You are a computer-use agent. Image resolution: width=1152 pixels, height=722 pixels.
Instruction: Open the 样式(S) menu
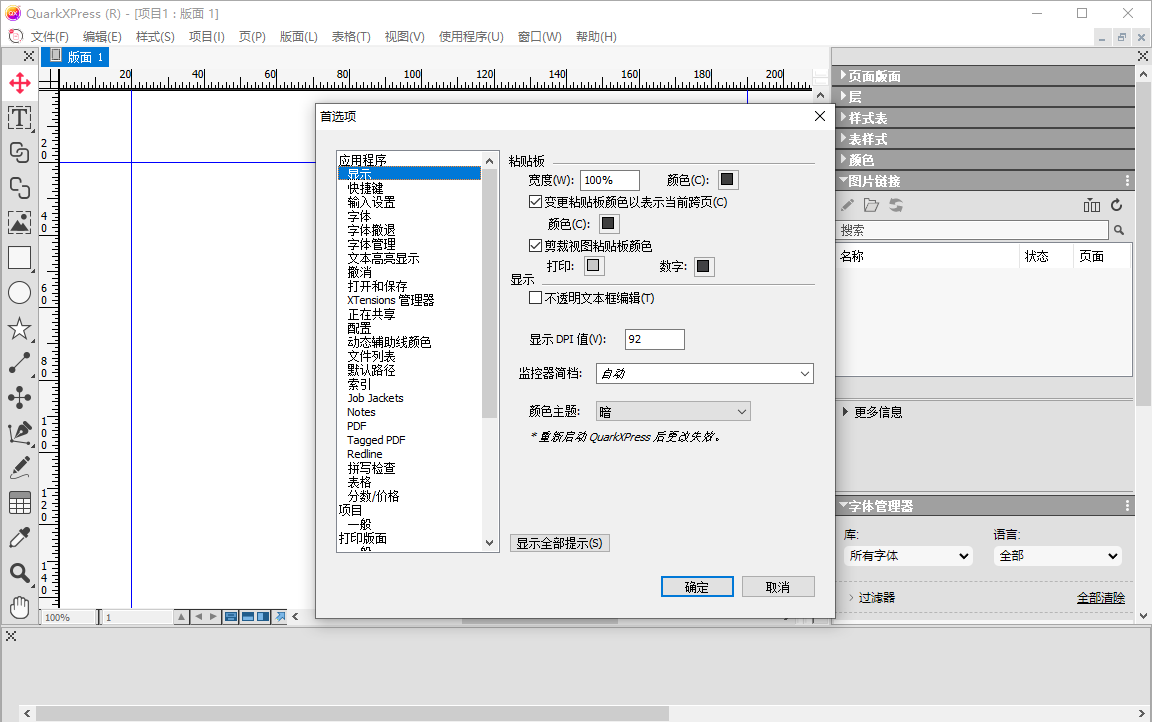[155, 37]
